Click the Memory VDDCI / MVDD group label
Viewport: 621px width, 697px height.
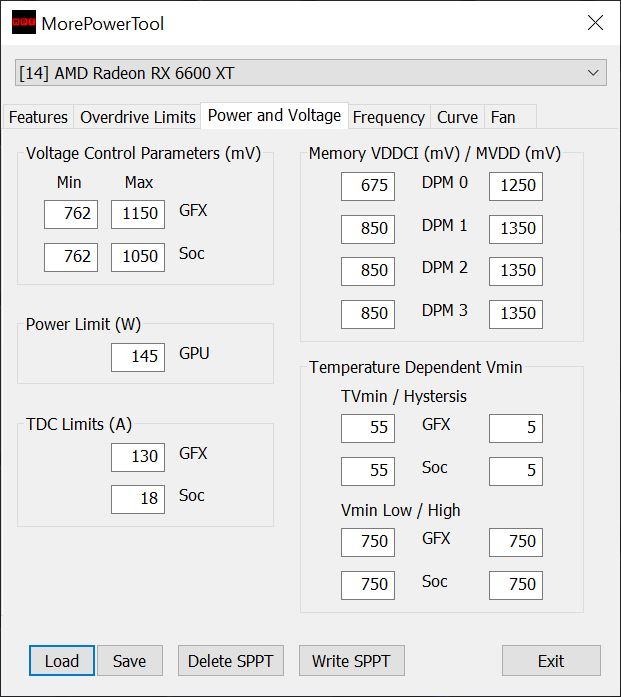click(x=435, y=153)
